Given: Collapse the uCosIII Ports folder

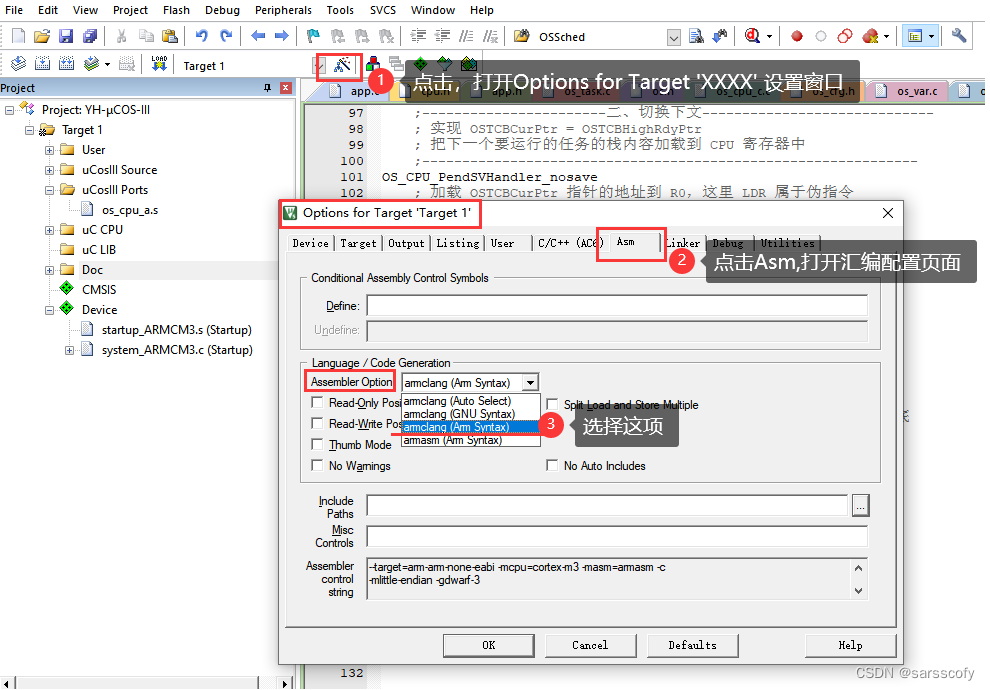Looking at the screenshot, I should tap(49, 190).
